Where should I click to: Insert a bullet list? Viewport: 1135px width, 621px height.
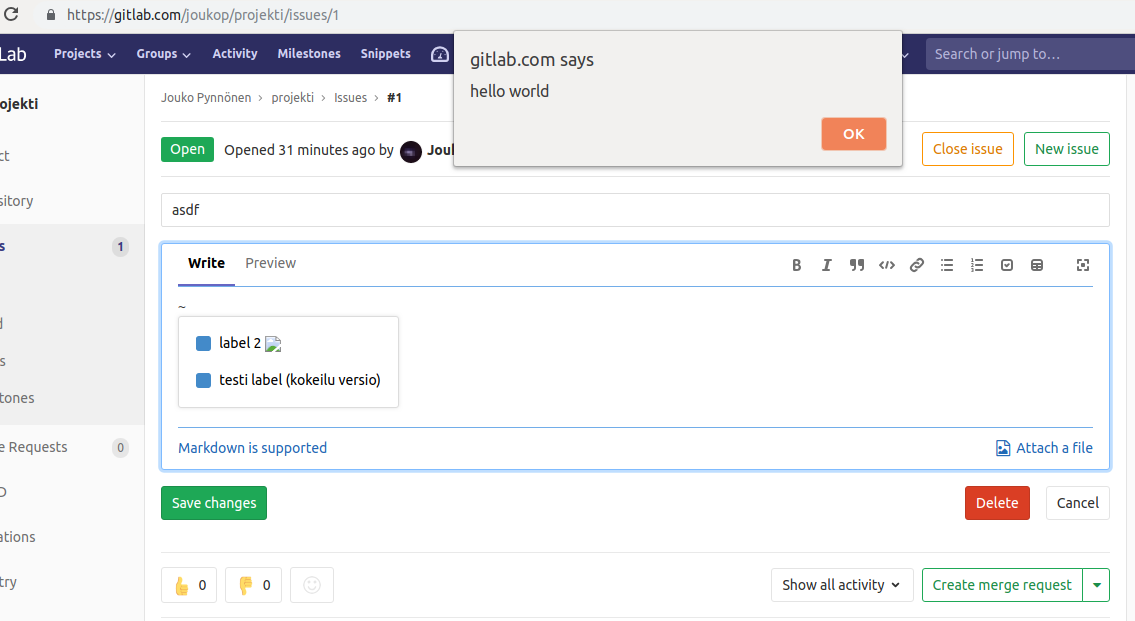tap(947, 265)
